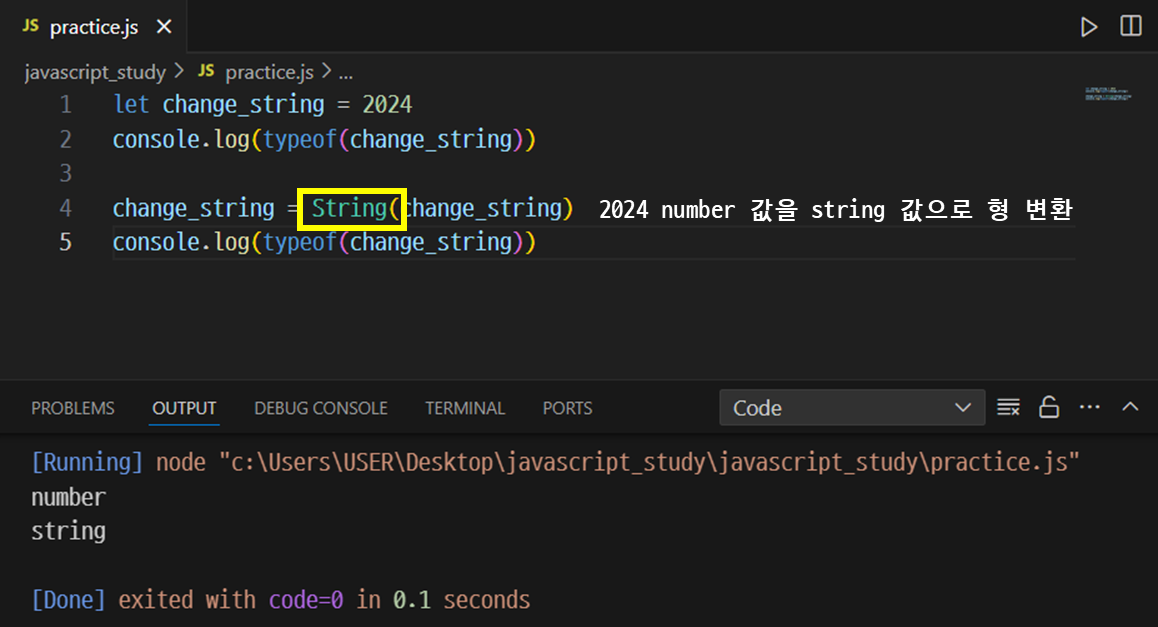Screen dimensions: 1158x627
Task: Click 'typeof' on line 2
Action: [300, 140]
